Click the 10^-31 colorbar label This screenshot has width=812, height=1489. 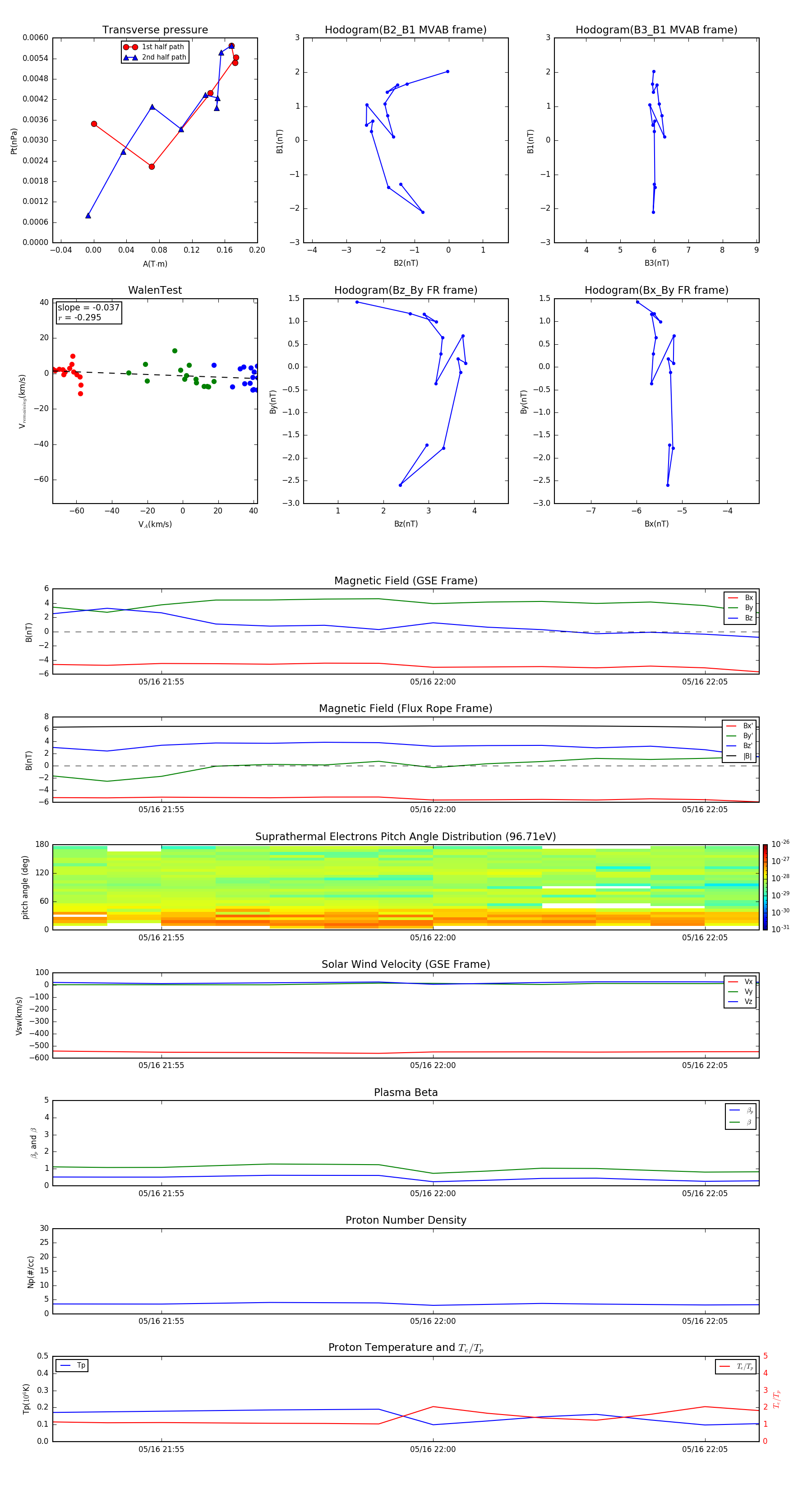tap(780, 929)
